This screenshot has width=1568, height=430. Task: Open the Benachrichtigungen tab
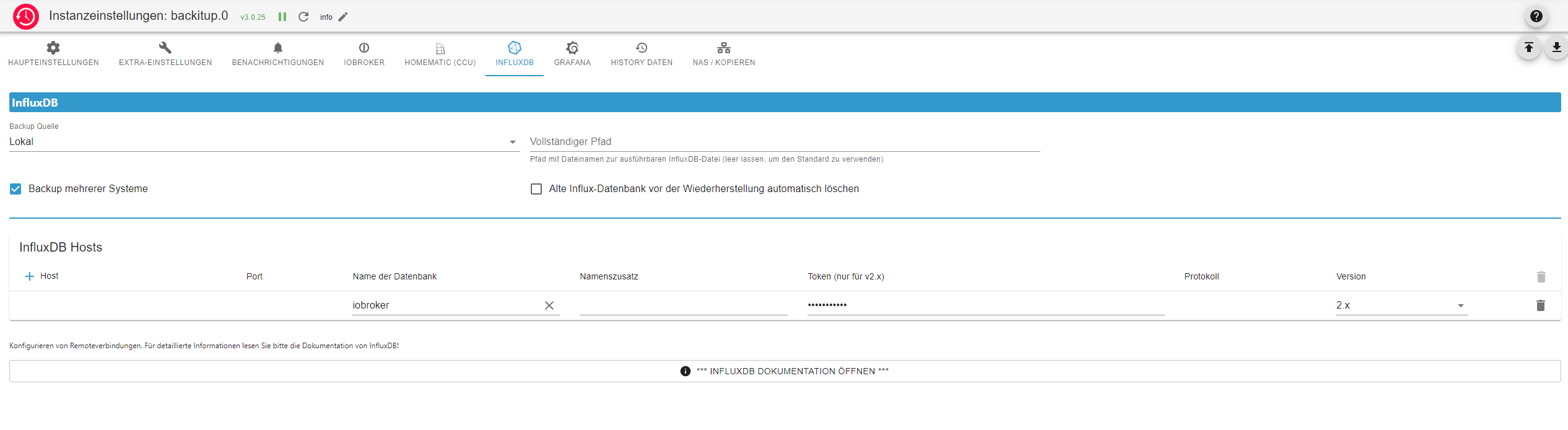coord(278,54)
